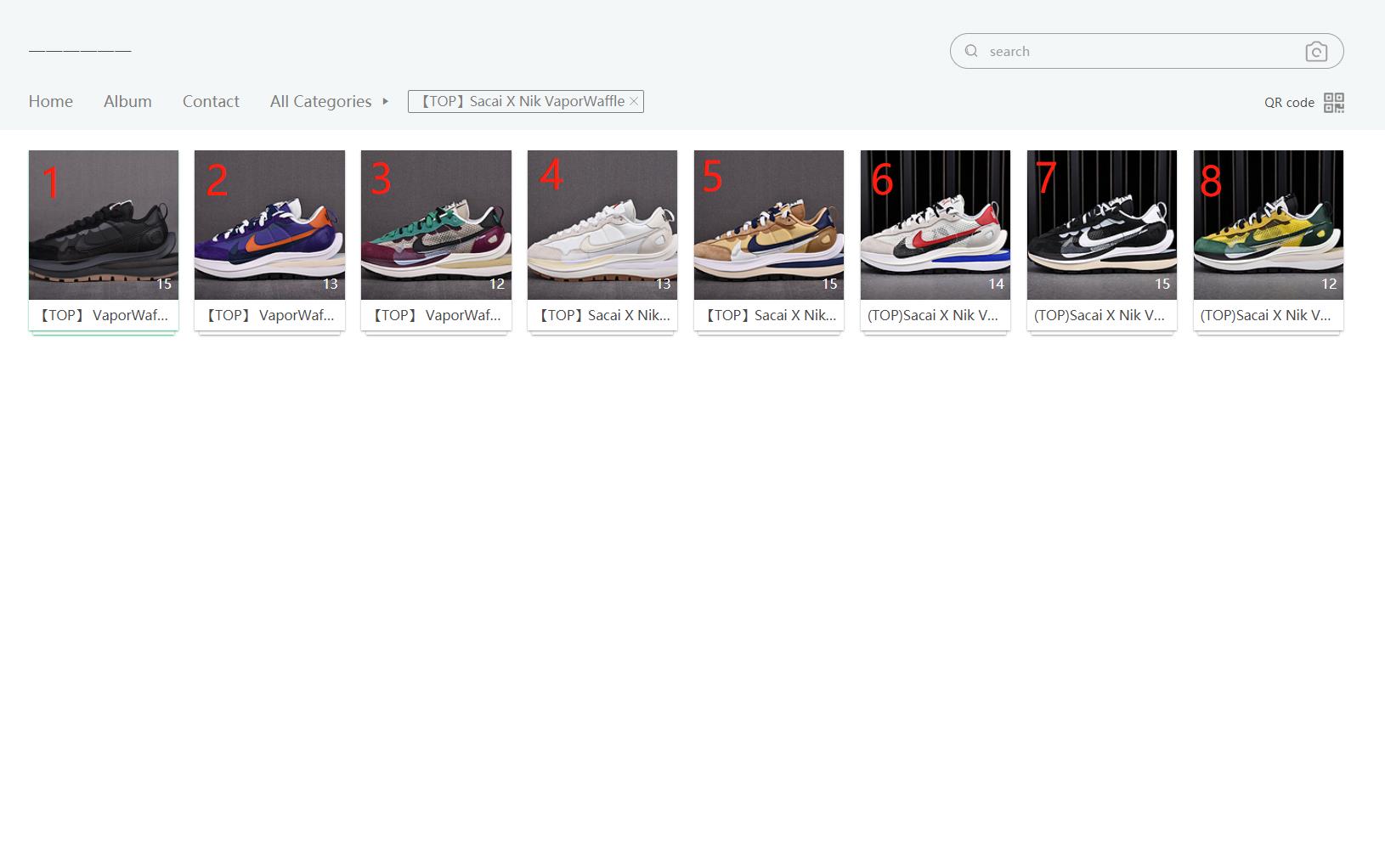Expand the All Categories arrow
Image resolution: width=1385 pixels, height=868 pixels.
385,101
